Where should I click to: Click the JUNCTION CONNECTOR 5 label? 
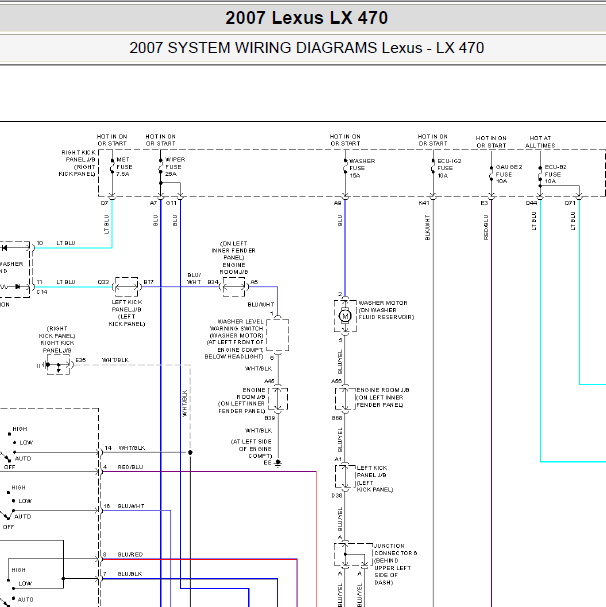(395, 564)
